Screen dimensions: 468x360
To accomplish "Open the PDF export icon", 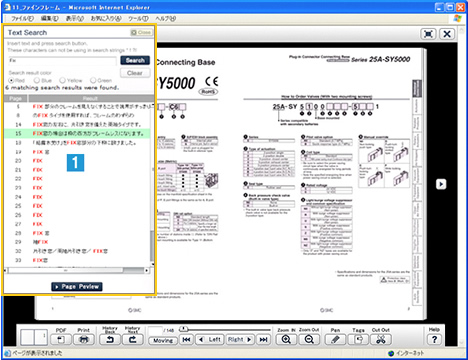I will click(x=61, y=340).
